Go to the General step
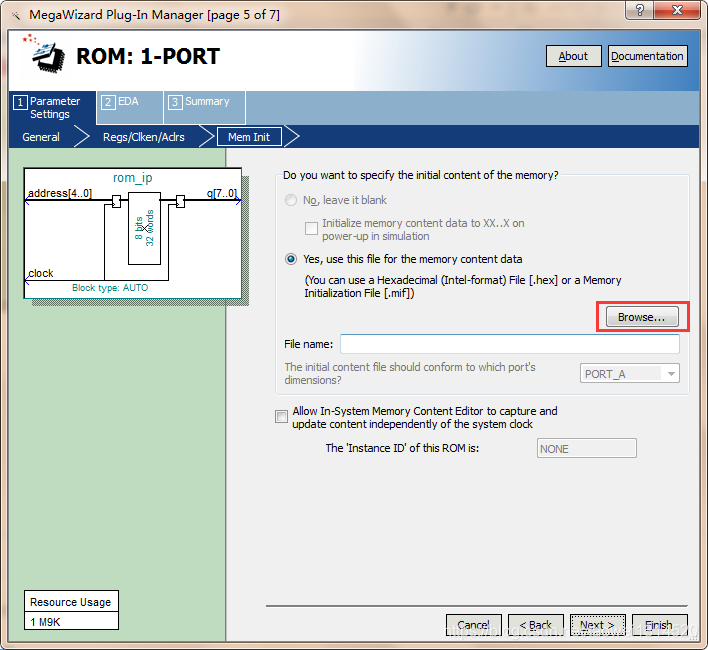Image resolution: width=708 pixels, height=650 pixels. 41,137
